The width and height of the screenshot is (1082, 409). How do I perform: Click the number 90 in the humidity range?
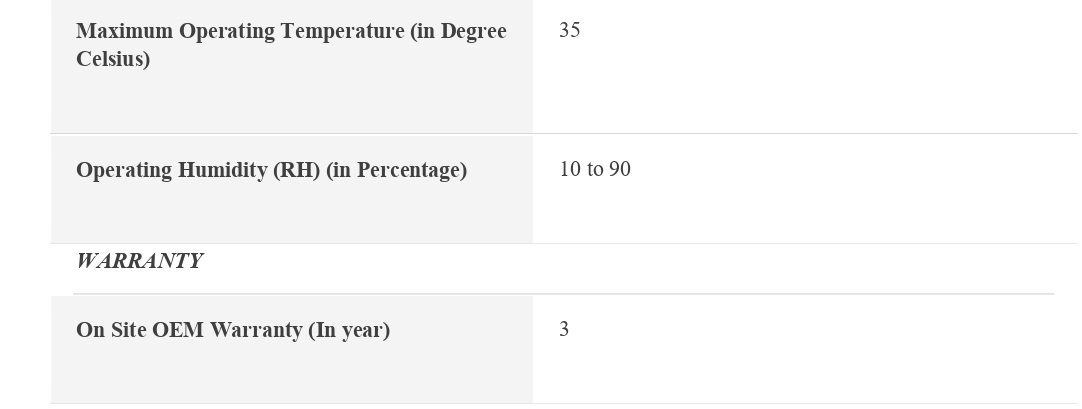click(620, 170)
